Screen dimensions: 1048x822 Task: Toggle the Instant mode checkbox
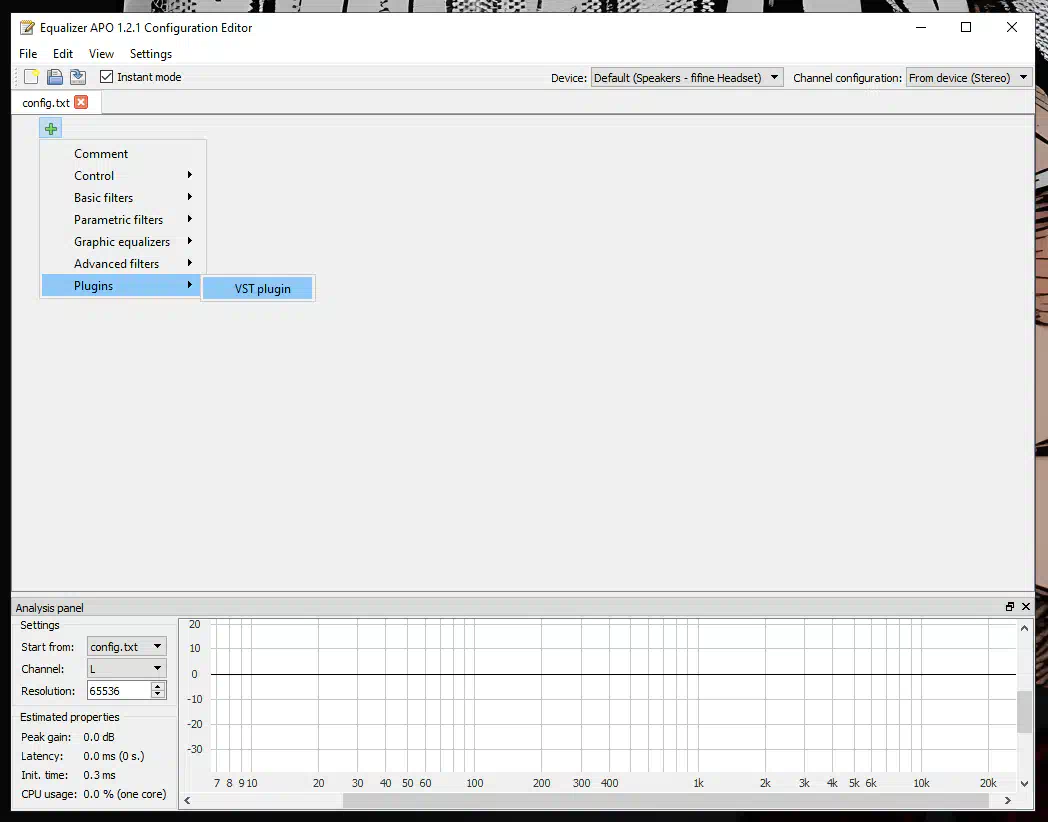coord(106,77)
